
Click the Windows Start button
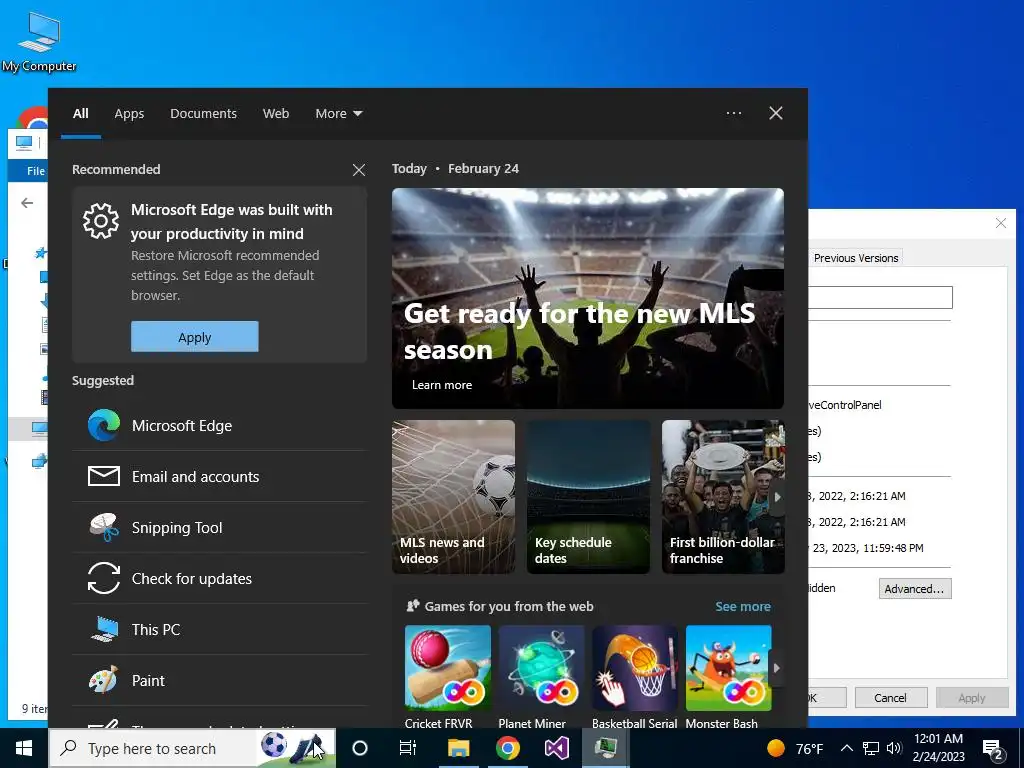(24, 748)
